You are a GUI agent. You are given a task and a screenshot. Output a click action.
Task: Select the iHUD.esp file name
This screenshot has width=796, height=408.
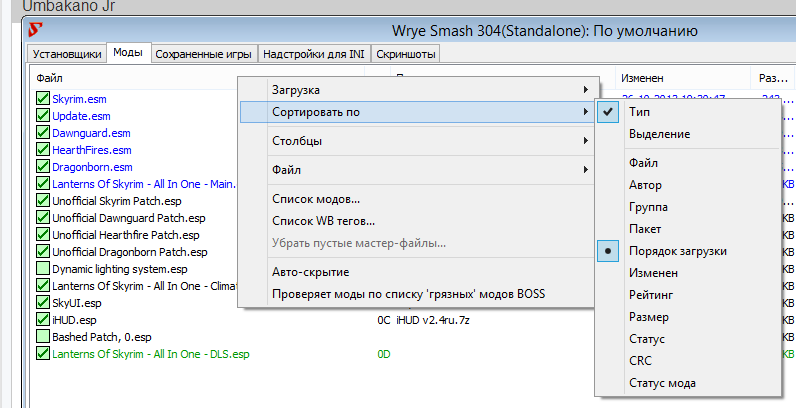(x=74, y=320)
